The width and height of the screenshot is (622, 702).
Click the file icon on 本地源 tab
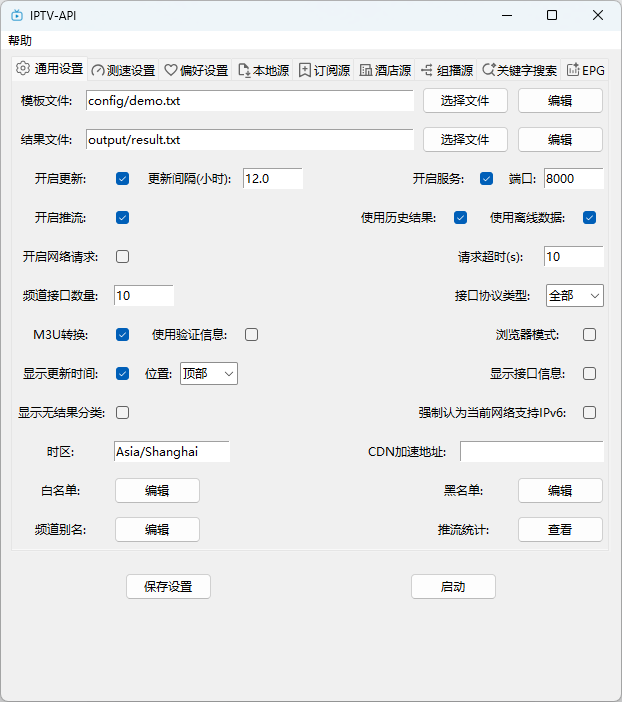point(244,70)
